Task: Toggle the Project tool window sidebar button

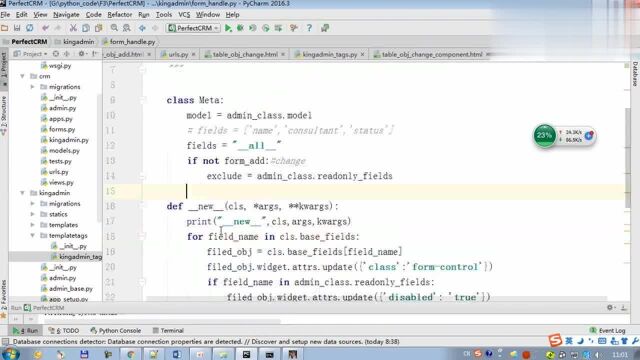Action: click(4, 65)
